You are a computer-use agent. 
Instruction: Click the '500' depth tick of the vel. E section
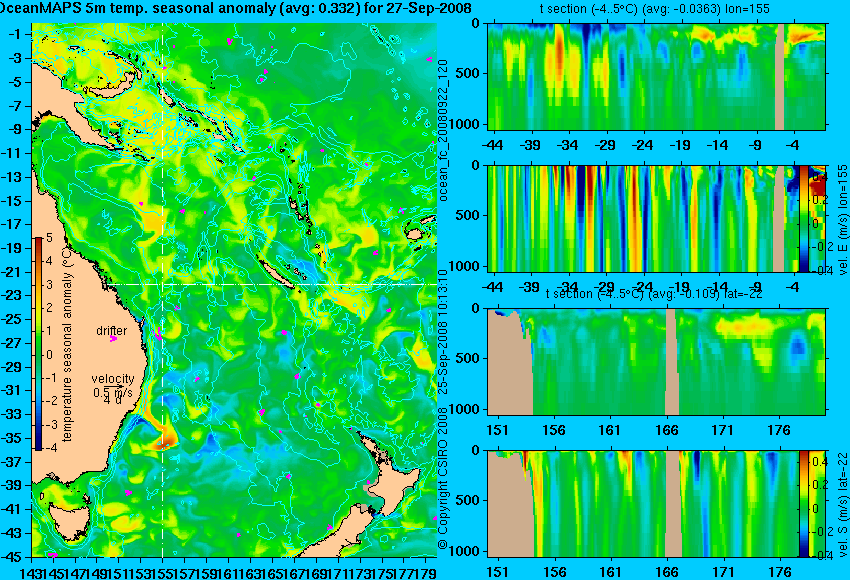(x=469, y=215)
